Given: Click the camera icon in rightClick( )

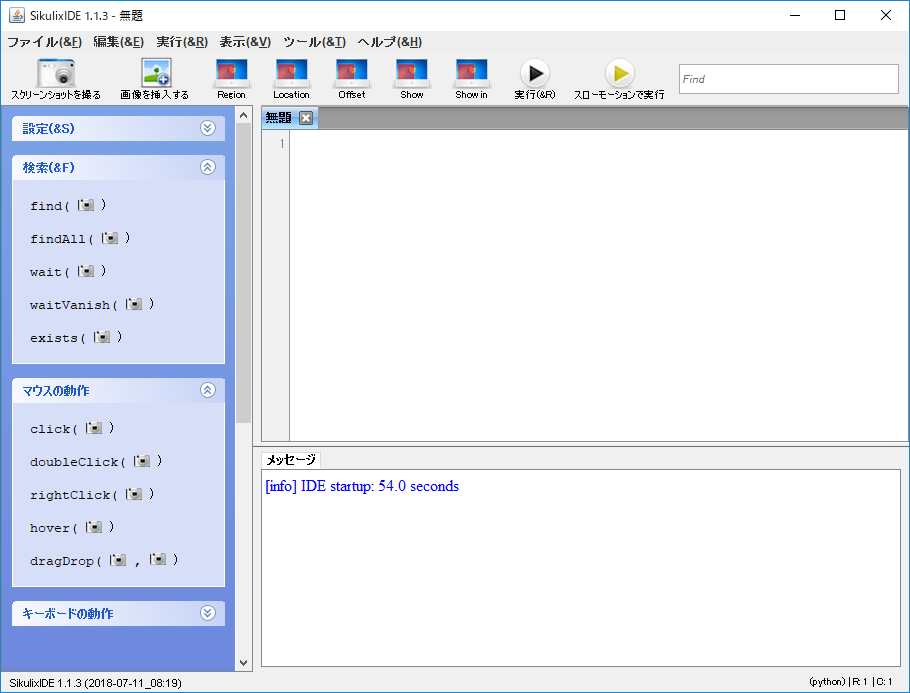Looking at the screenshot, I should coord(133,494).
